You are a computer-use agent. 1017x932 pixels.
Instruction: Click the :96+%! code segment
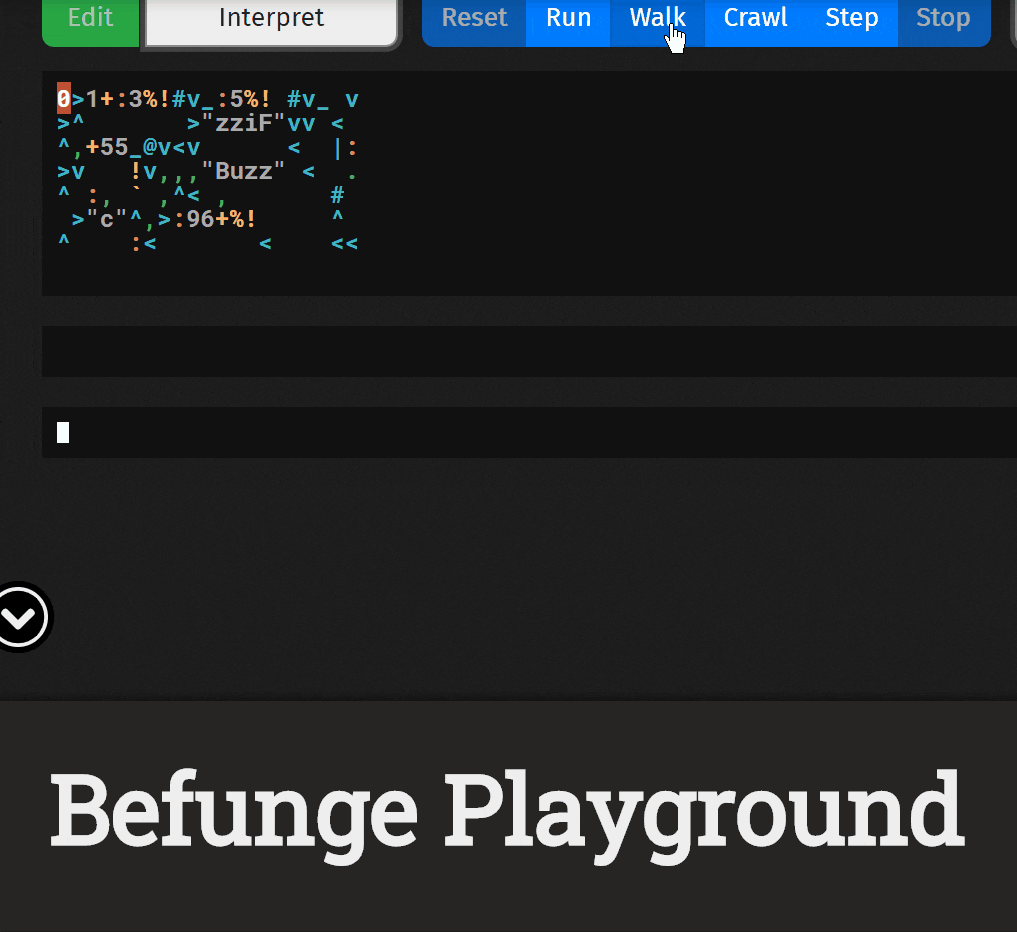point(215,219)
